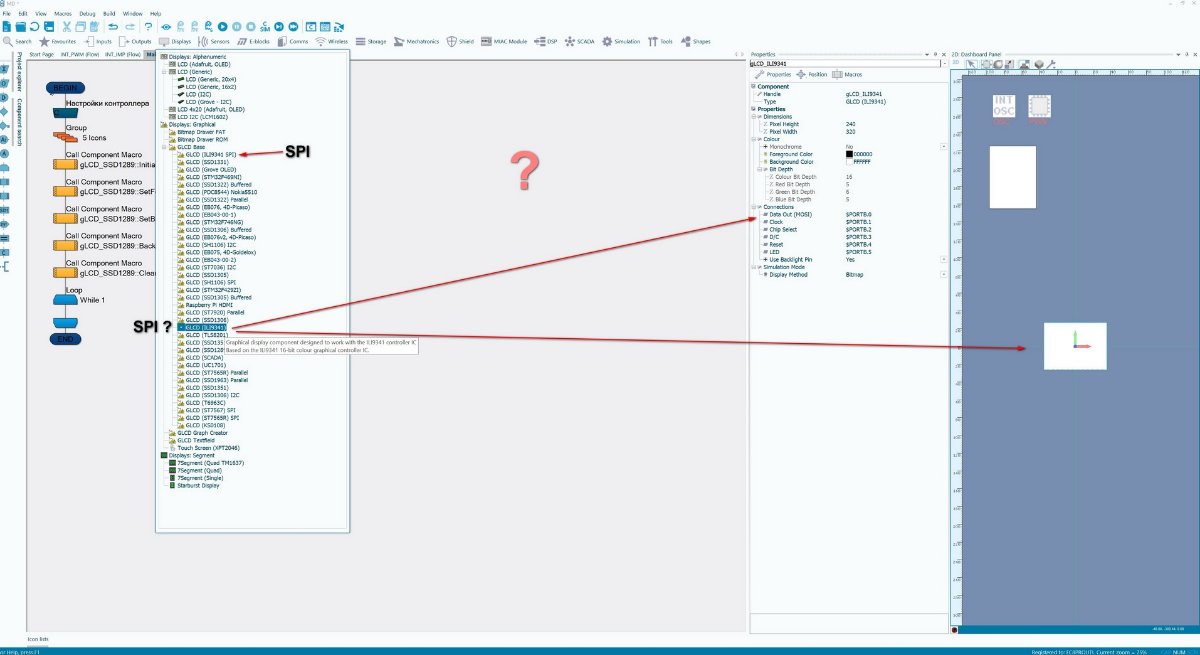Screen dimensions: 1200x655
Task: Switch to the Position properties tab
Action: coord(812,74)
